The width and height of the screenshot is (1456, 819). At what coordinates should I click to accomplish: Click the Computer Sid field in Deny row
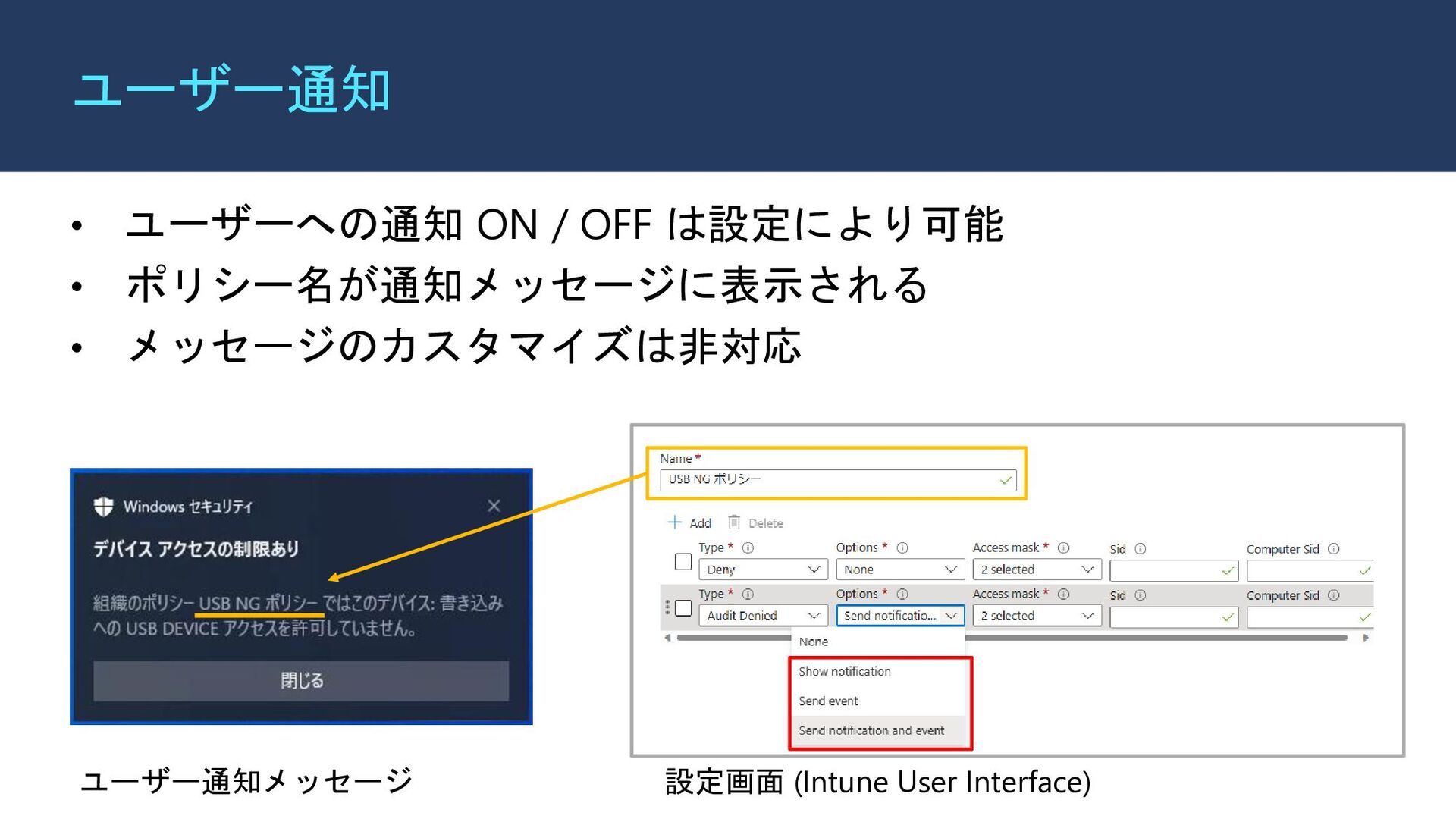[x=1310, y=570]
